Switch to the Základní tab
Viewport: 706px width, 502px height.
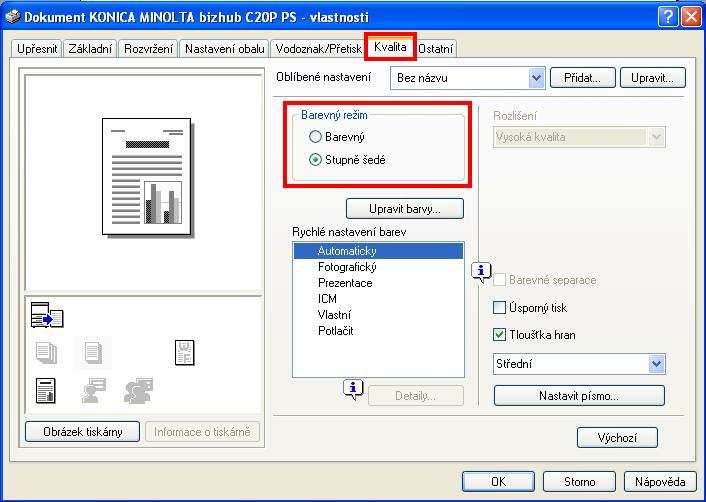[x=90, y=49]
